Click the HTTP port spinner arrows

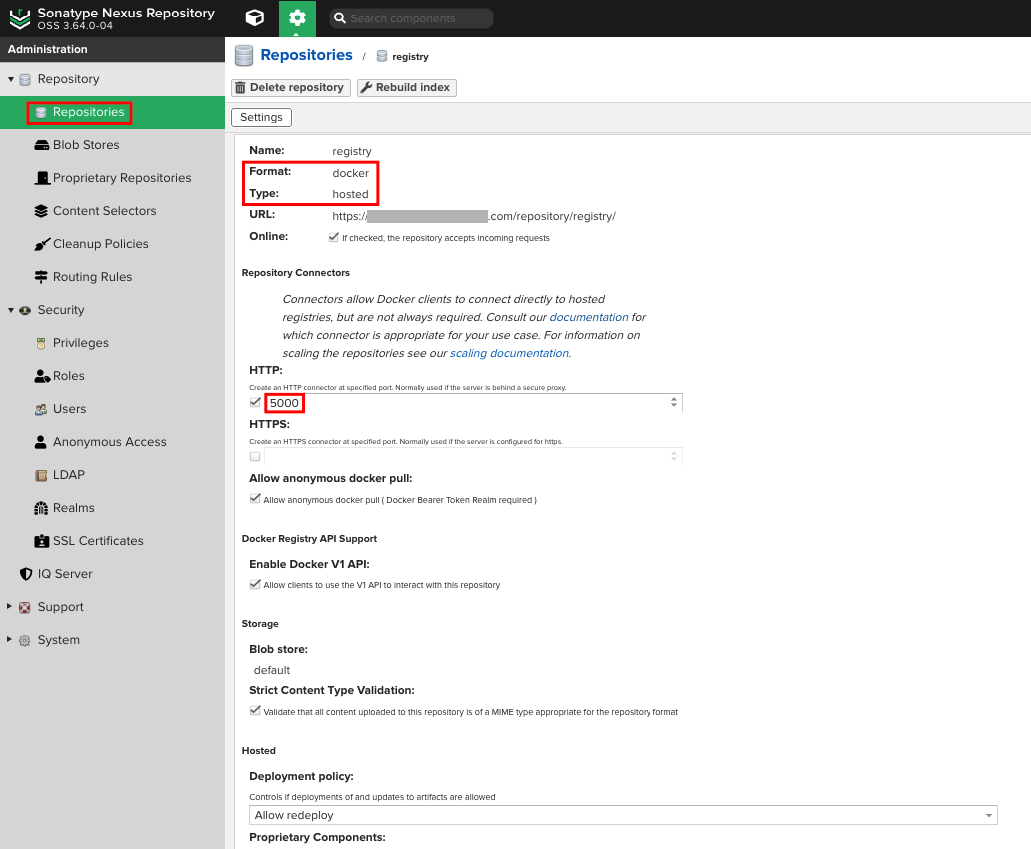(673, 402)
